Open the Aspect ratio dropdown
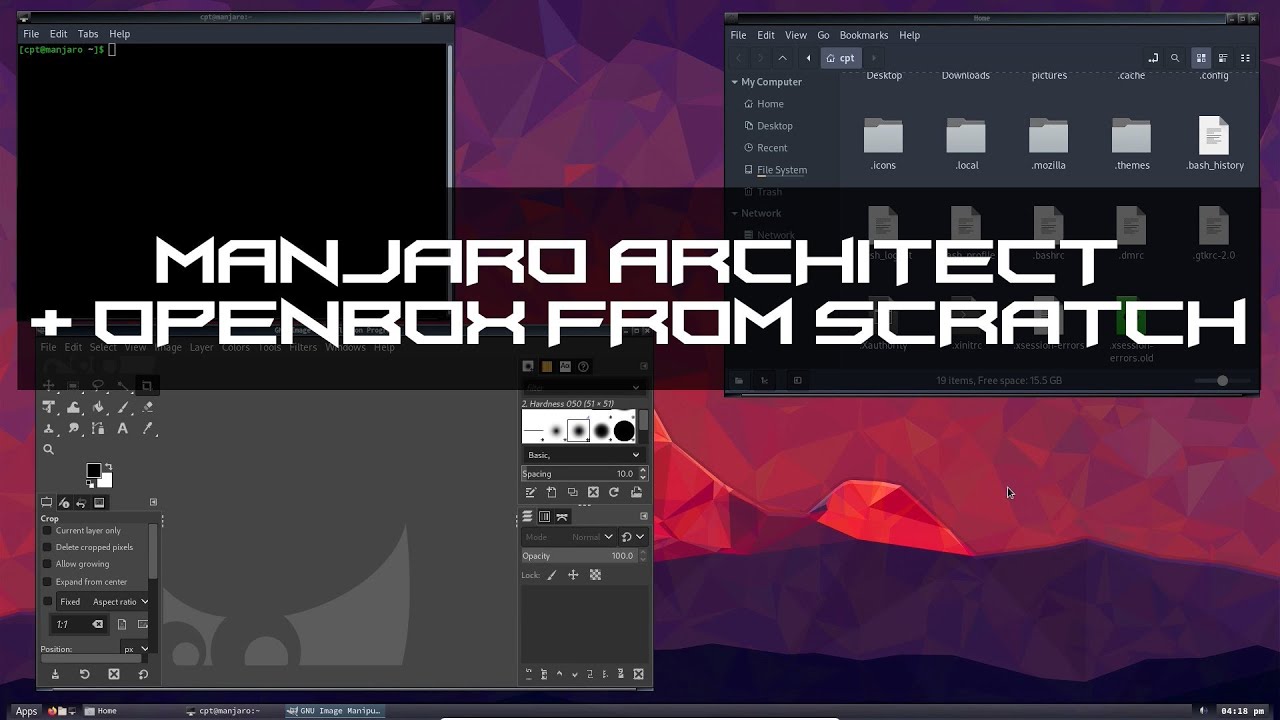1280x720 pixels. click(120, 602)
